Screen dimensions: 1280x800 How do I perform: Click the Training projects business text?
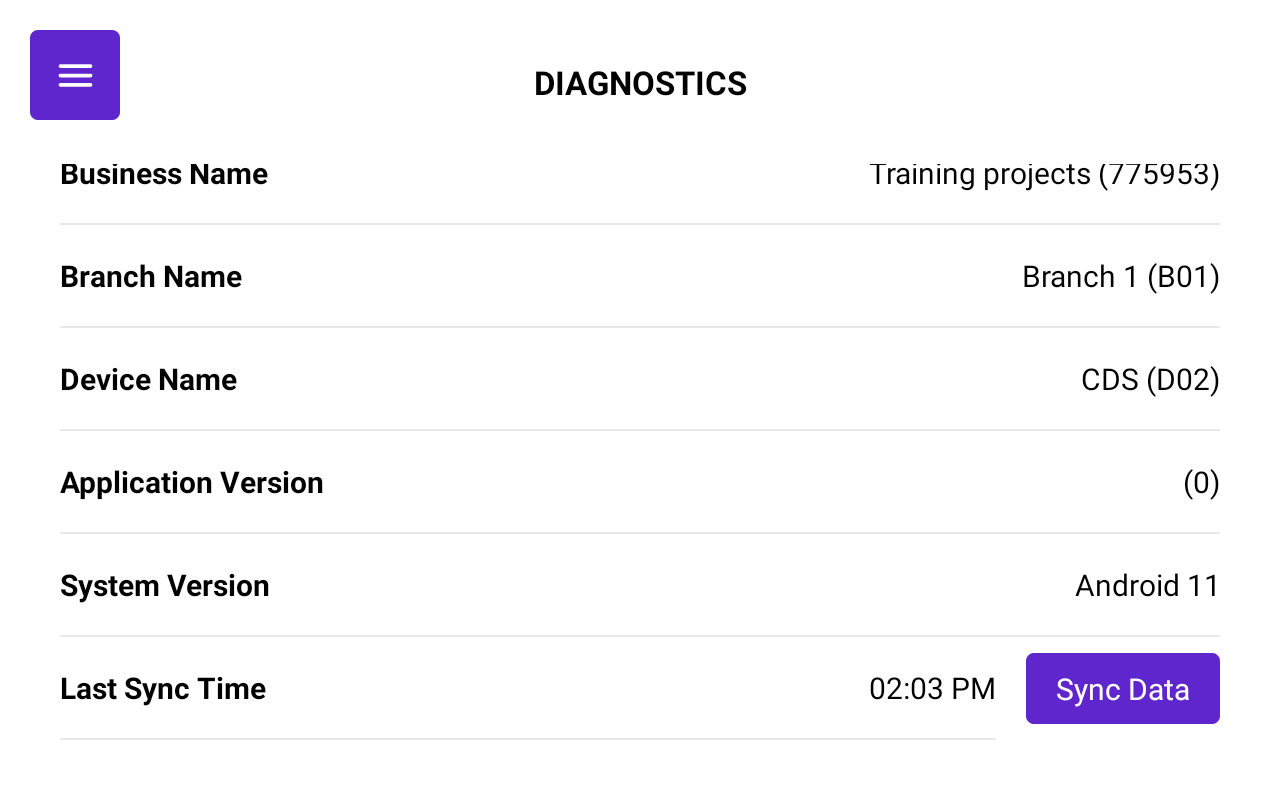point(979,174)
